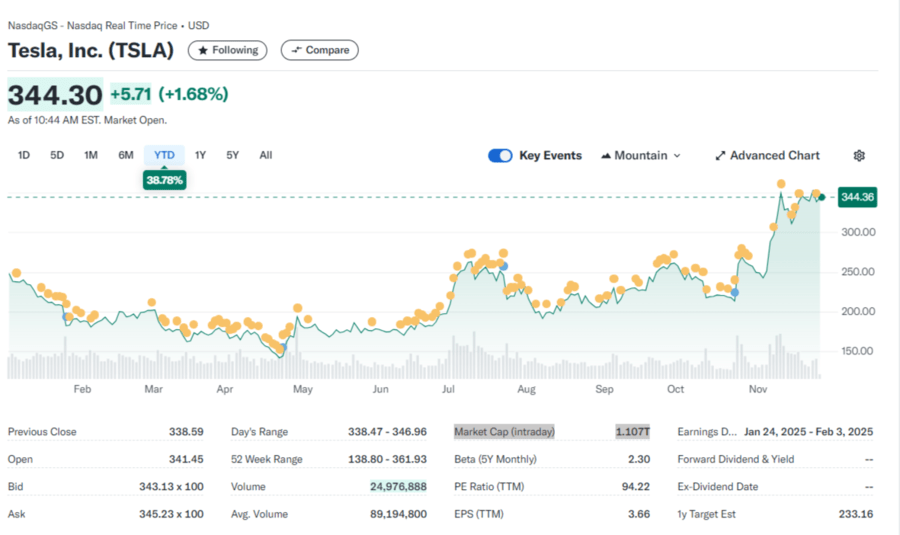
Task: Click the EPS (TTM) value 3.66
Action: pyautogui.click(x=639, y=514)
